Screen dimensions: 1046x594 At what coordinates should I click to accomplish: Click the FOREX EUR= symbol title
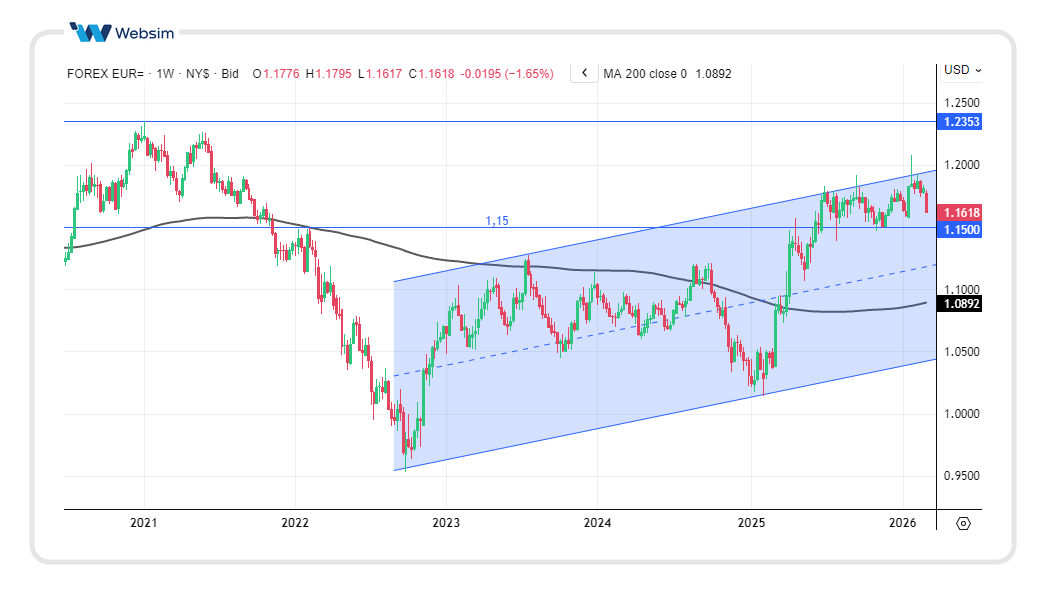point(105,74)
